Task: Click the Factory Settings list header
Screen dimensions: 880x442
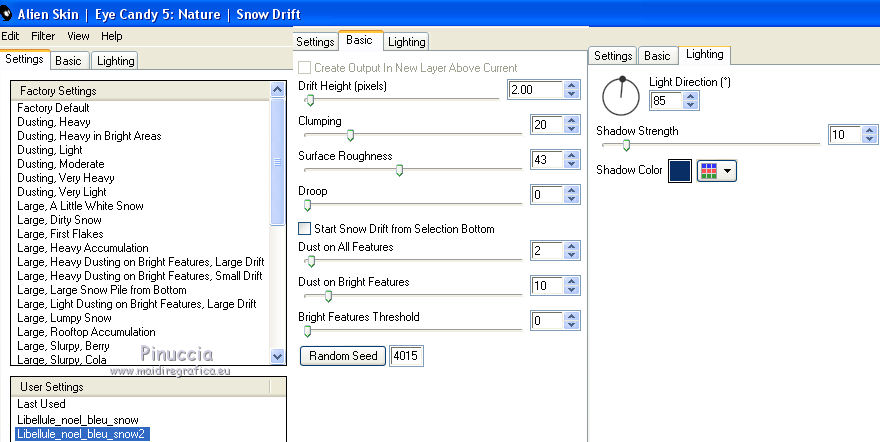Action: [140, 91]
